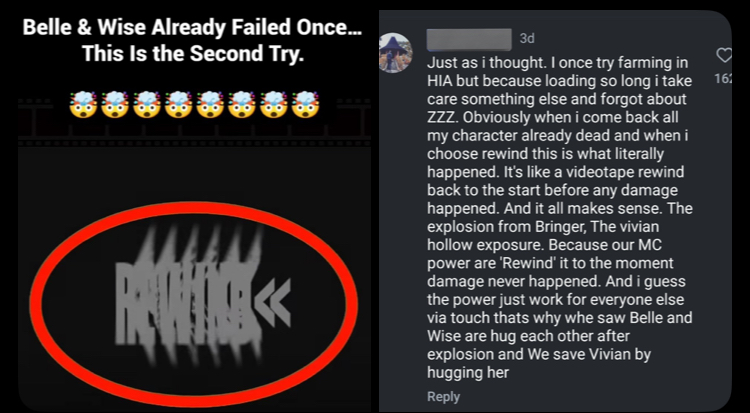Click the comment's opening line "Just as i thought"

point(488,63)
